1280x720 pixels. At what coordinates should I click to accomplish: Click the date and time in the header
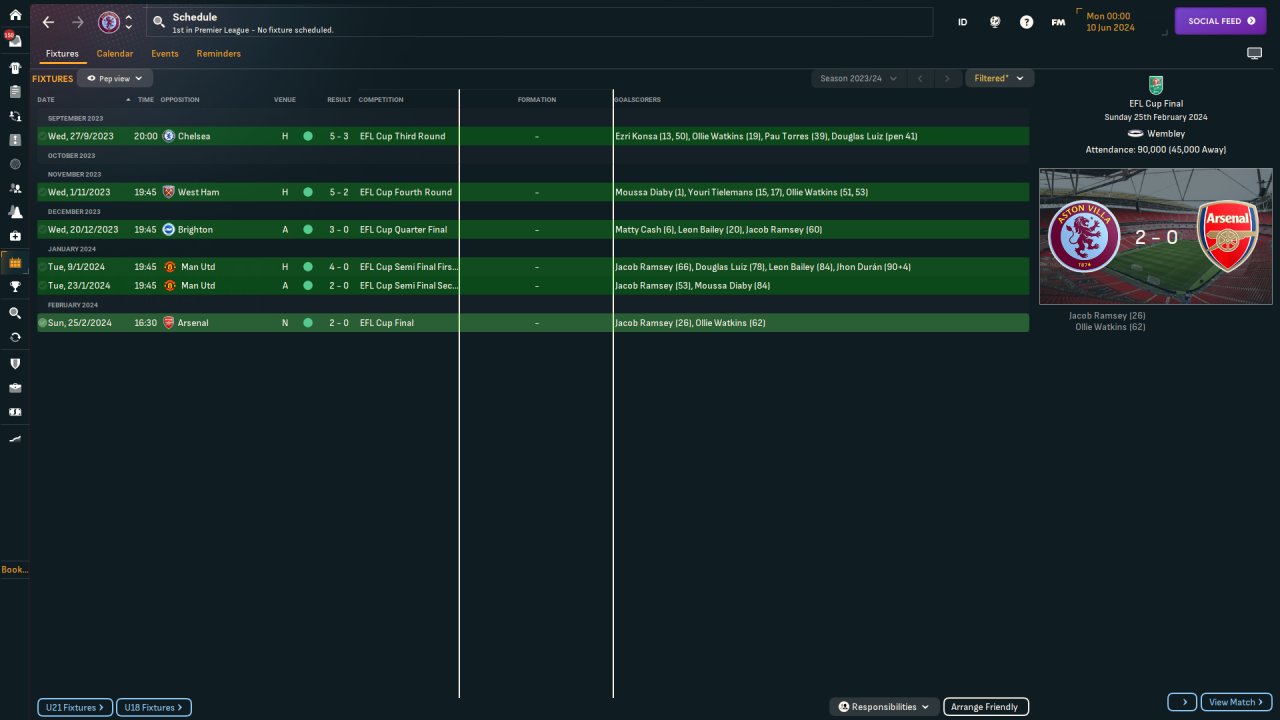[1110, 22]
